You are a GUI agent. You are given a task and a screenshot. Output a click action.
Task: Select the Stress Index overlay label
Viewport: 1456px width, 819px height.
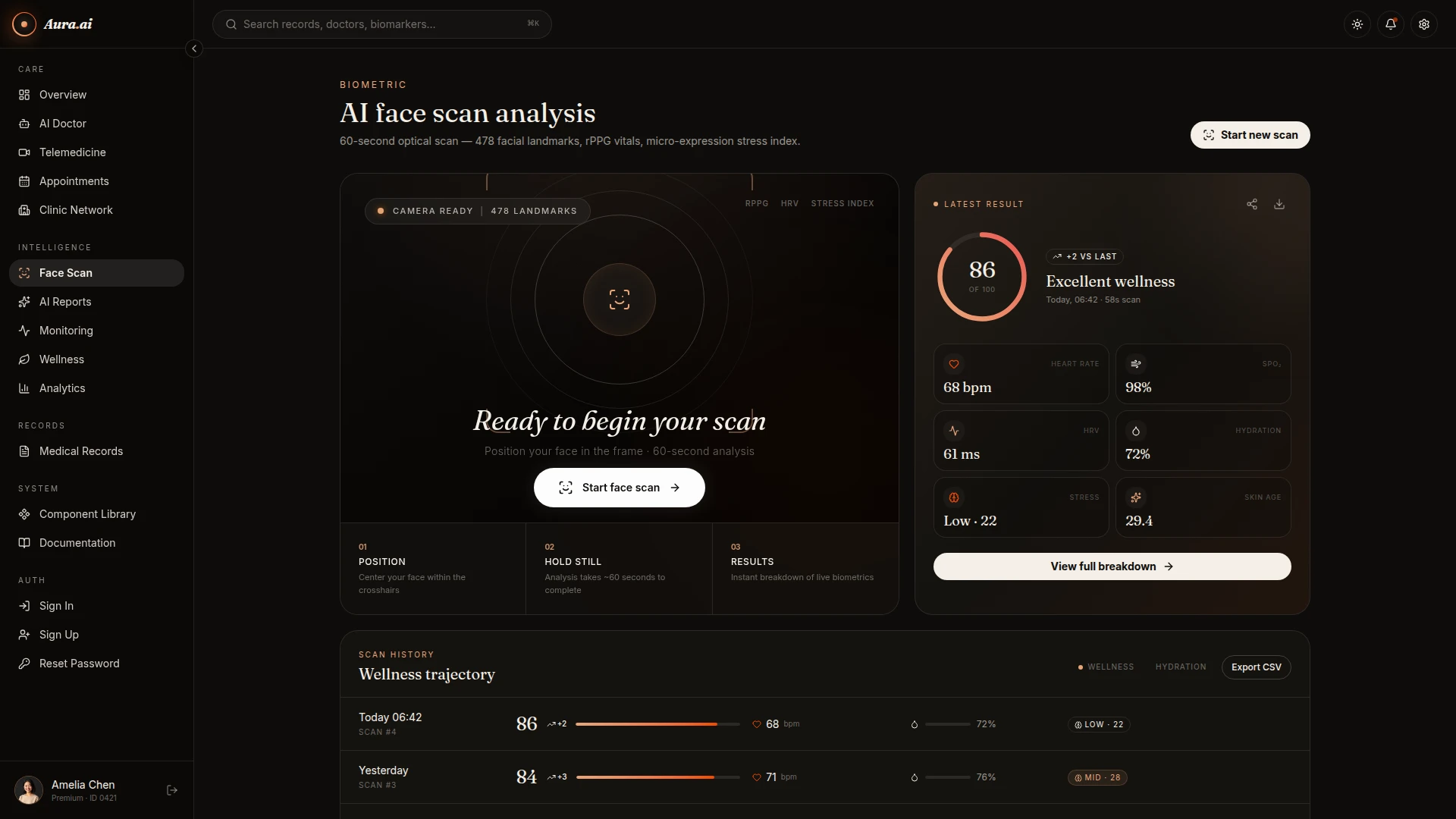click(x=843, y=203)
